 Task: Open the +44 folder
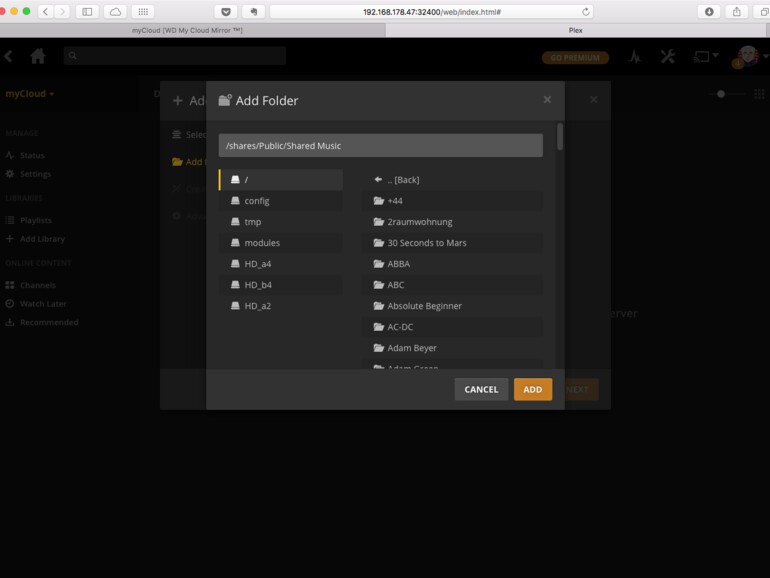(452, 201)
